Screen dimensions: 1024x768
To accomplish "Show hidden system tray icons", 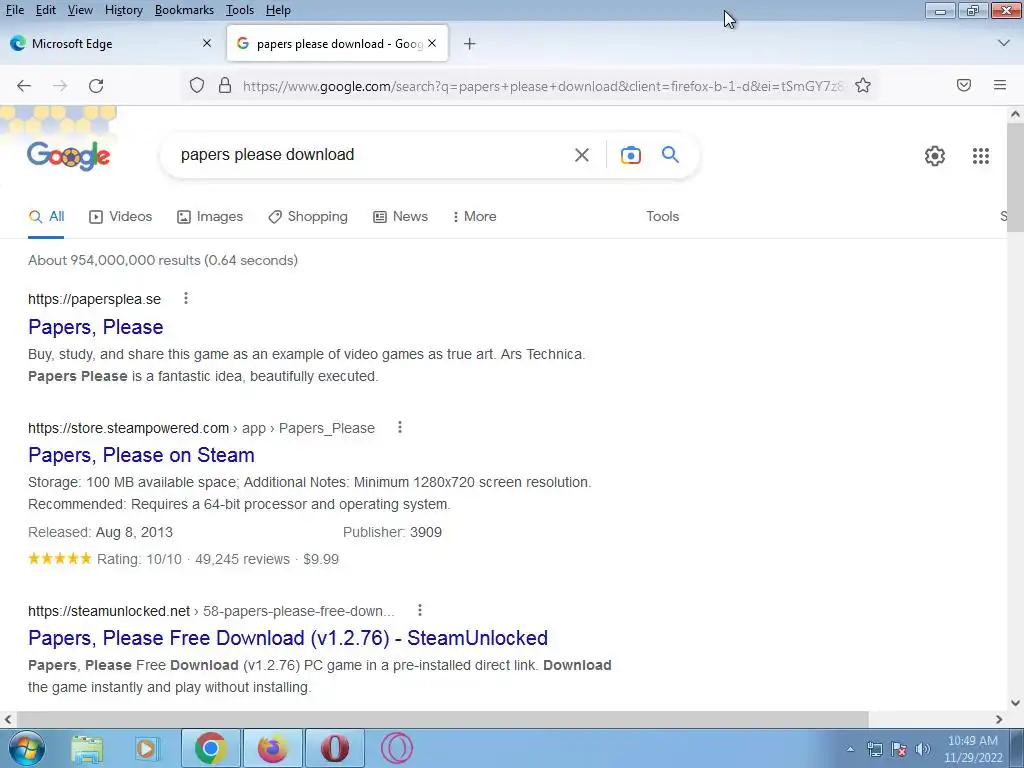I will pos(850,749).
